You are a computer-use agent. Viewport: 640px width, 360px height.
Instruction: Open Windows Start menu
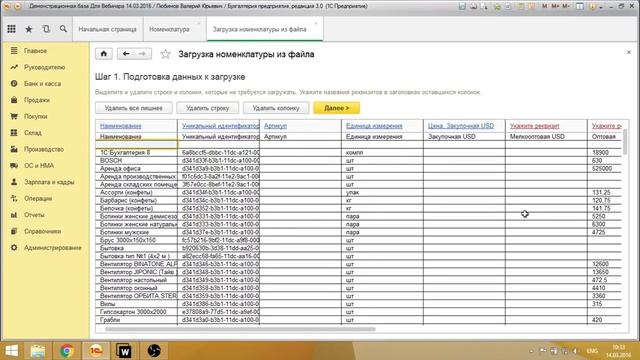pos(11,351)
